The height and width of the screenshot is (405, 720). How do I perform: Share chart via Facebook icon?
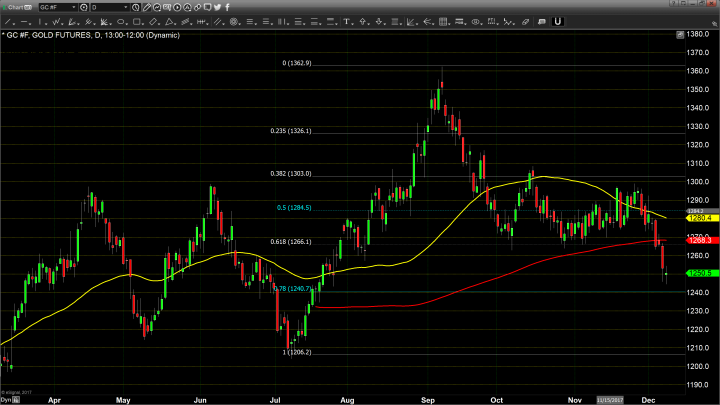click(x=227, y=7)
